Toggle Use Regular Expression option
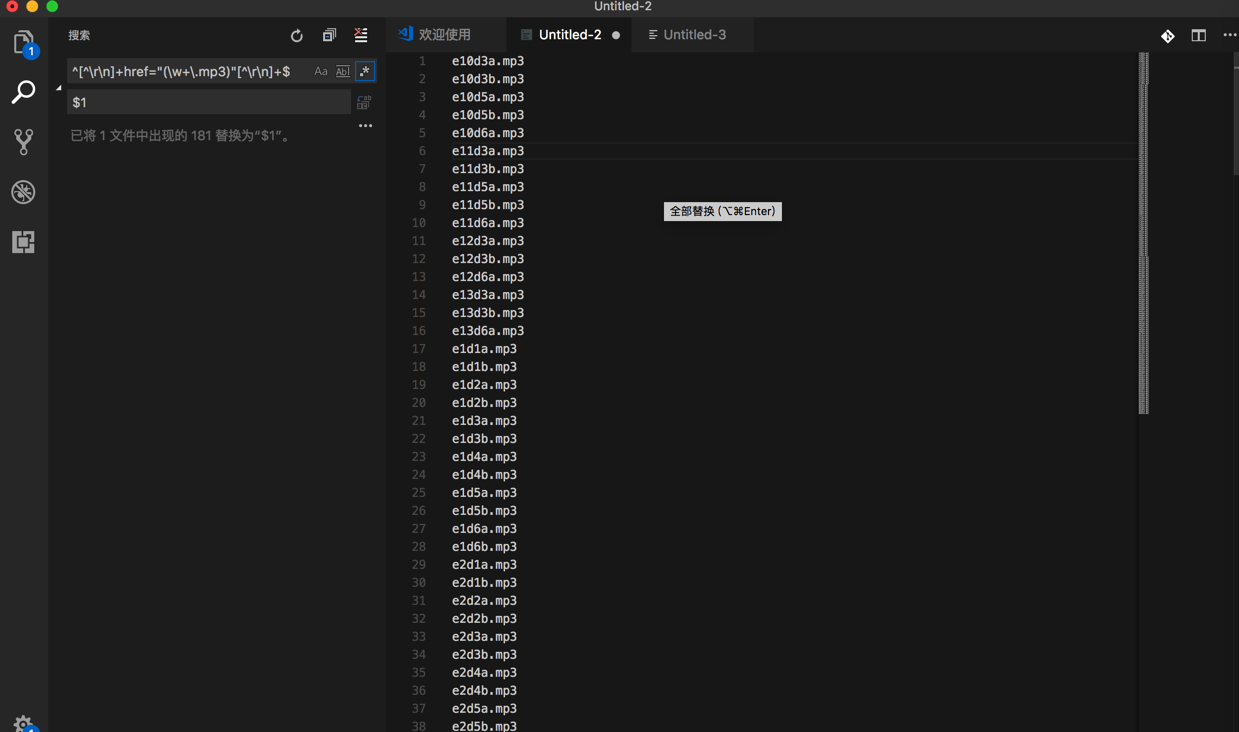This screenshot has height=732, width=1239. point(365,72)
